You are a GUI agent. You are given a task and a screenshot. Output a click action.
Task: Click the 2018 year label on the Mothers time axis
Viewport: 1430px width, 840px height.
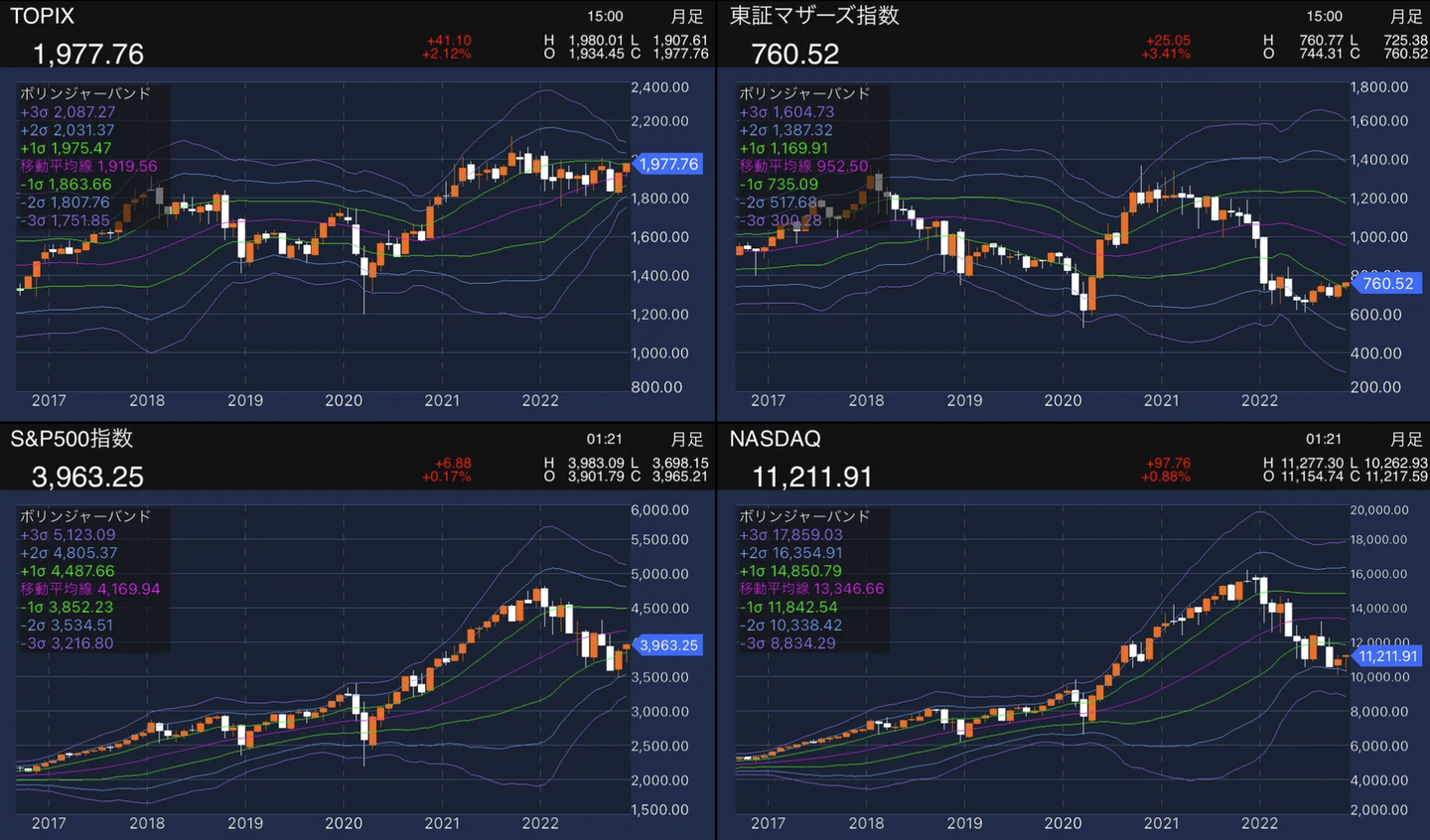point(866,400)
